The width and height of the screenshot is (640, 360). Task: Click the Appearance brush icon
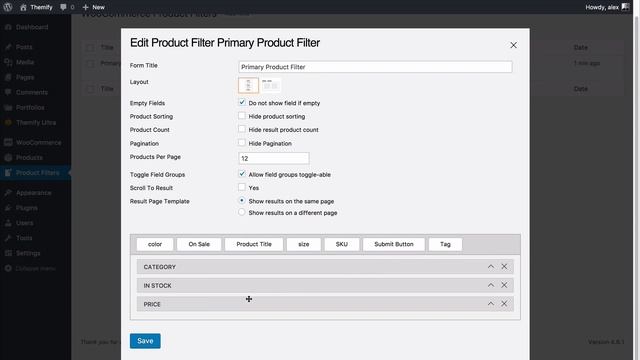pos(8,193)
